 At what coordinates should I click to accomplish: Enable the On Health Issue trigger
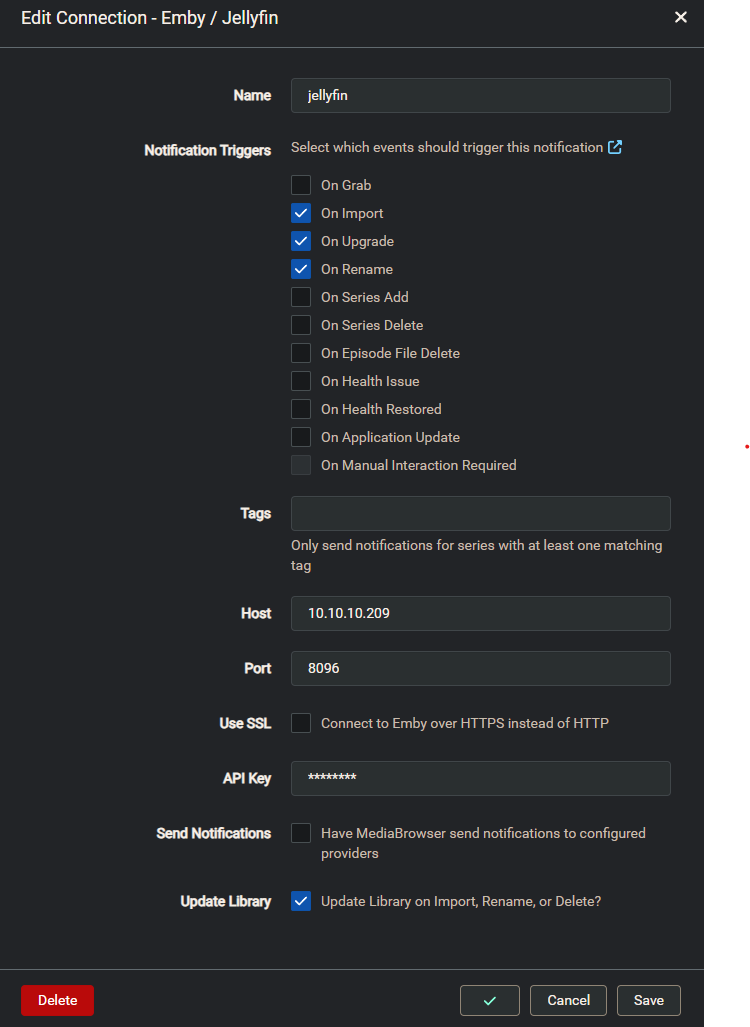(301, 381)
